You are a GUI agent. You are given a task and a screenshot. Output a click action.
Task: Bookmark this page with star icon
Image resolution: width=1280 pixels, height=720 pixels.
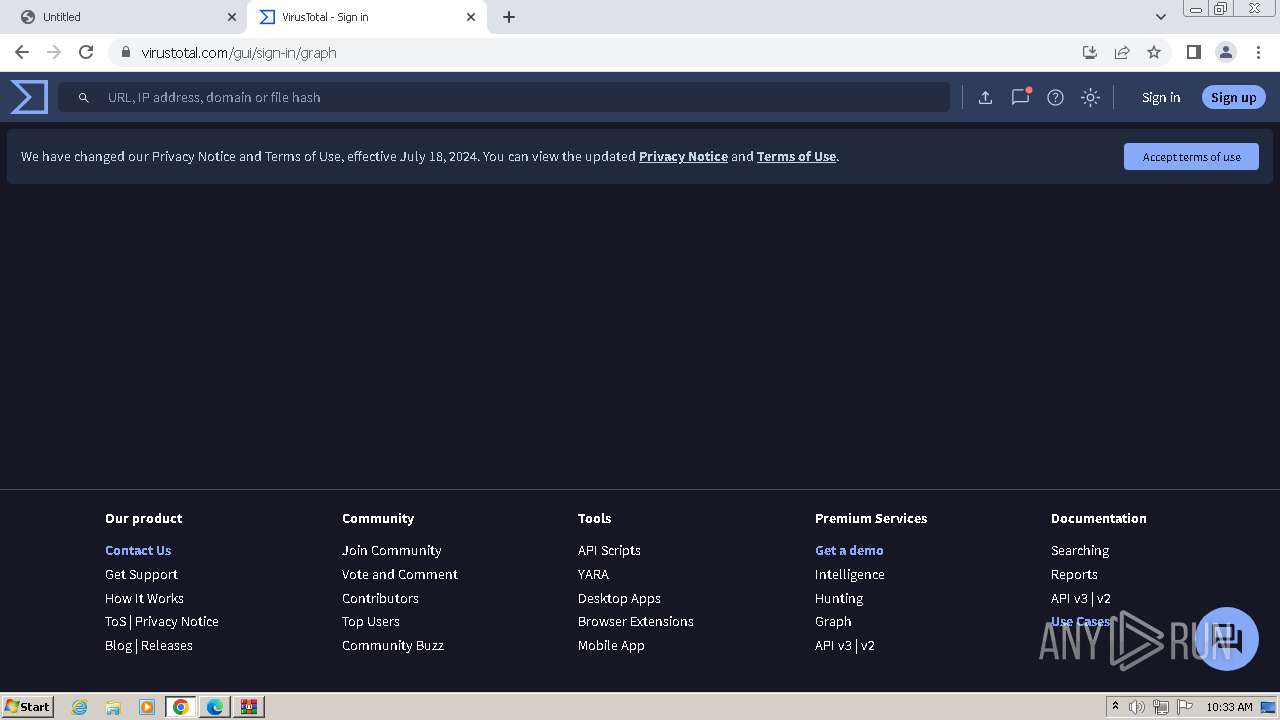[x=1154, y=52]
